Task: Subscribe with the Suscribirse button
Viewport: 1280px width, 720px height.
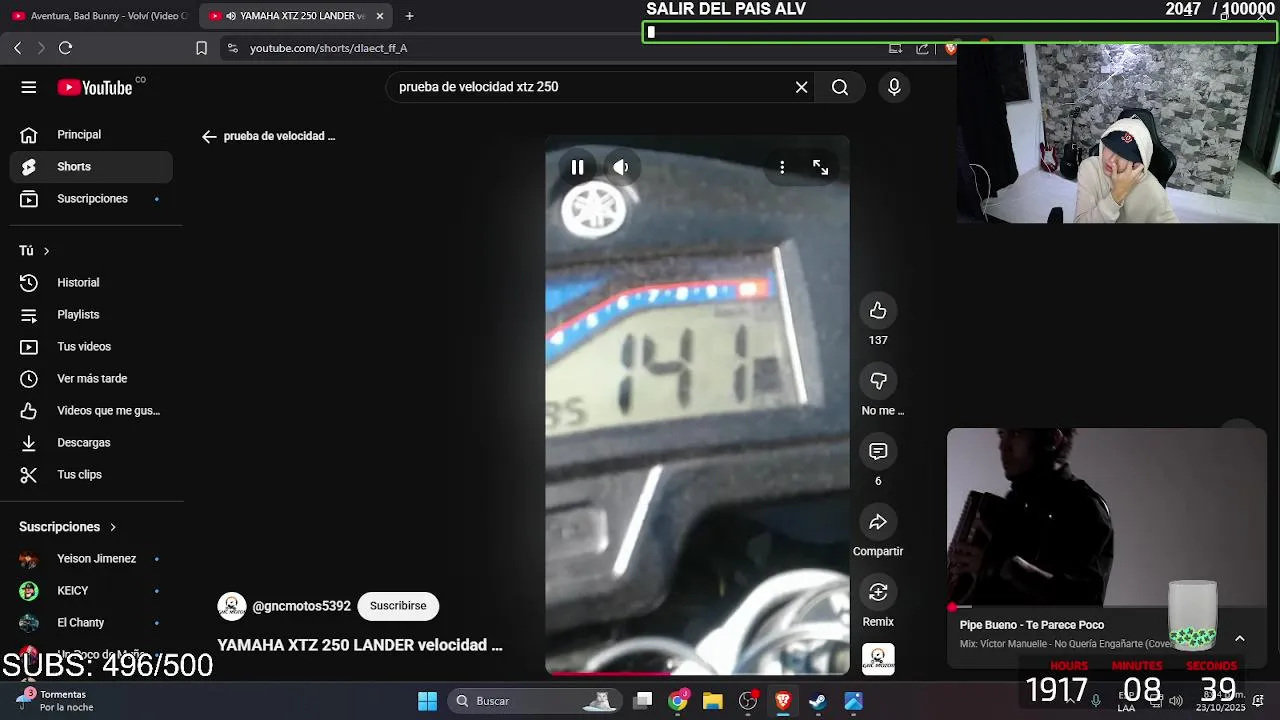Action: tap(398, 606)
